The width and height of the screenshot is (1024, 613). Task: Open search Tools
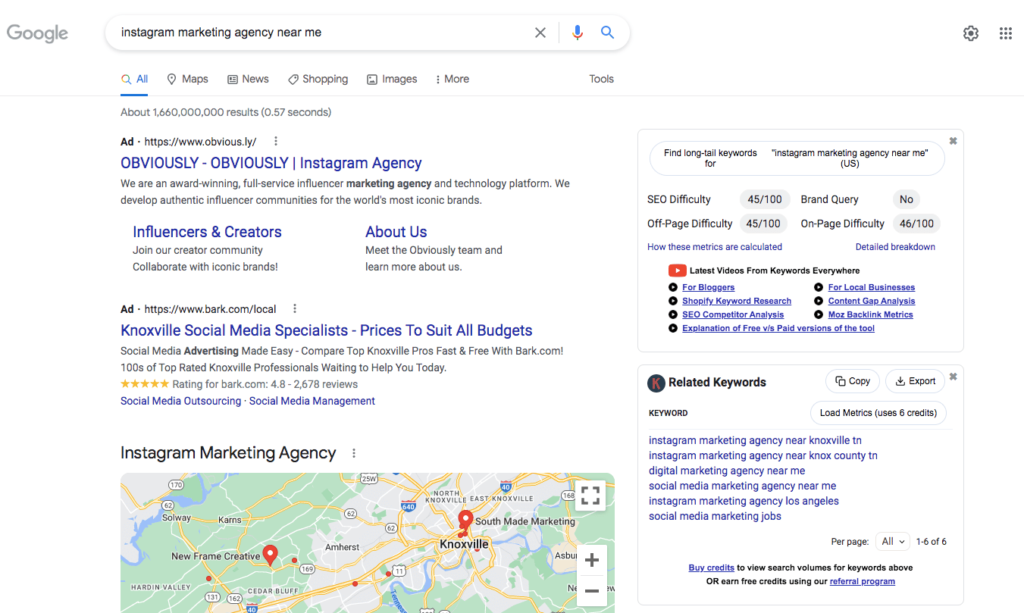tap(601, 79)
